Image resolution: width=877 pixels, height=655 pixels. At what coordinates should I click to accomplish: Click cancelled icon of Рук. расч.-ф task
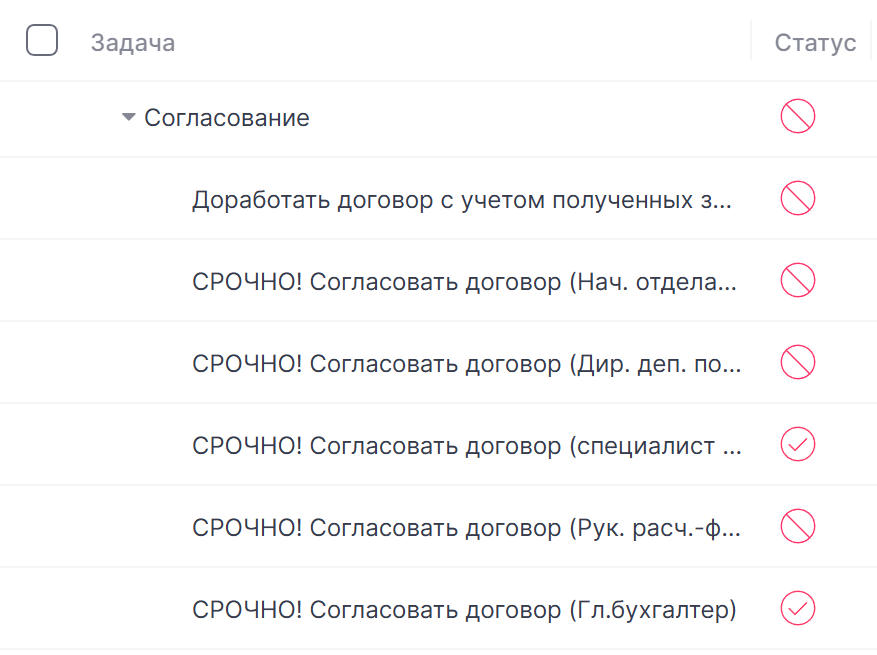click(798, 526)
